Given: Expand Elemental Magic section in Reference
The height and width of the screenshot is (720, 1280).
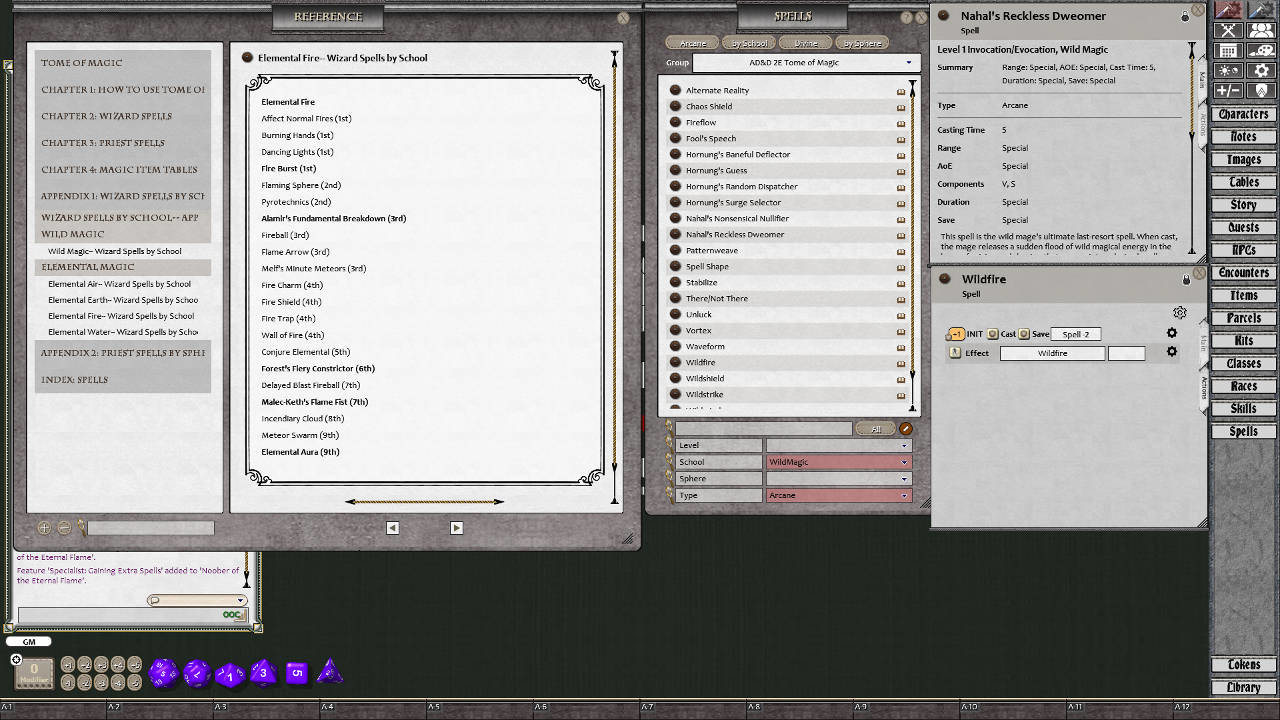Looking at the screenshot, I should click(x=123, y=267).
